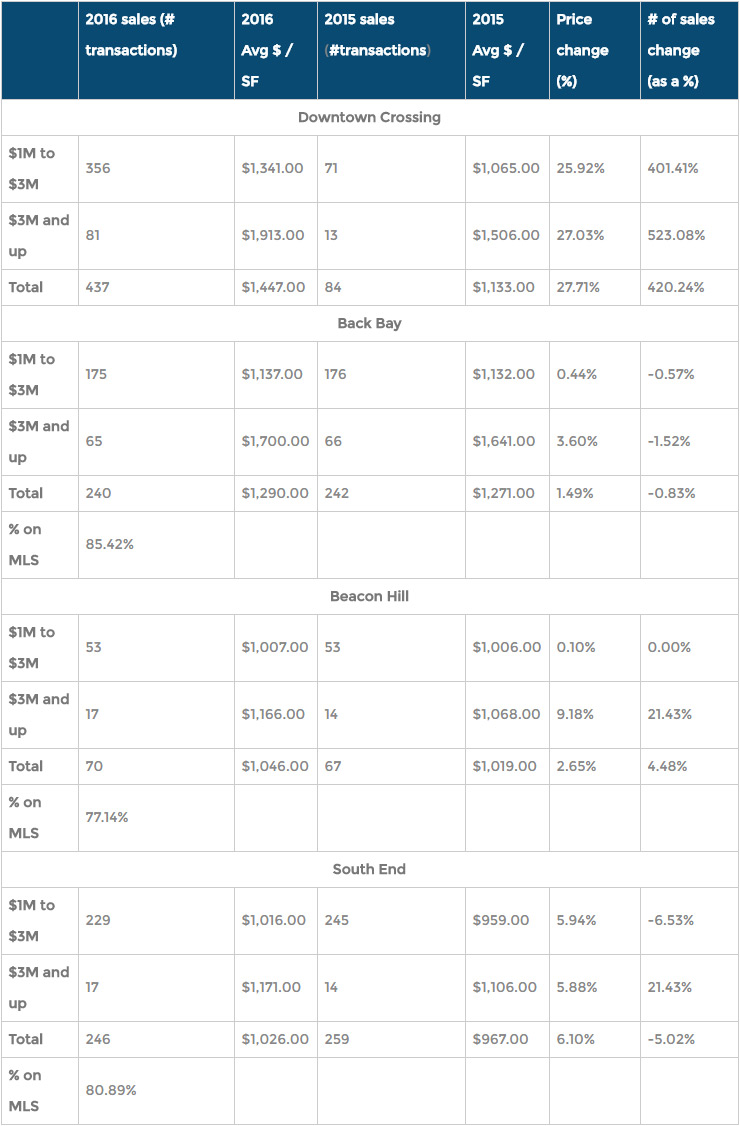The width and height of the screenshot is (740, 1126).
Task: Click the 80.89% on MLS value
Action: [110, 1090]
